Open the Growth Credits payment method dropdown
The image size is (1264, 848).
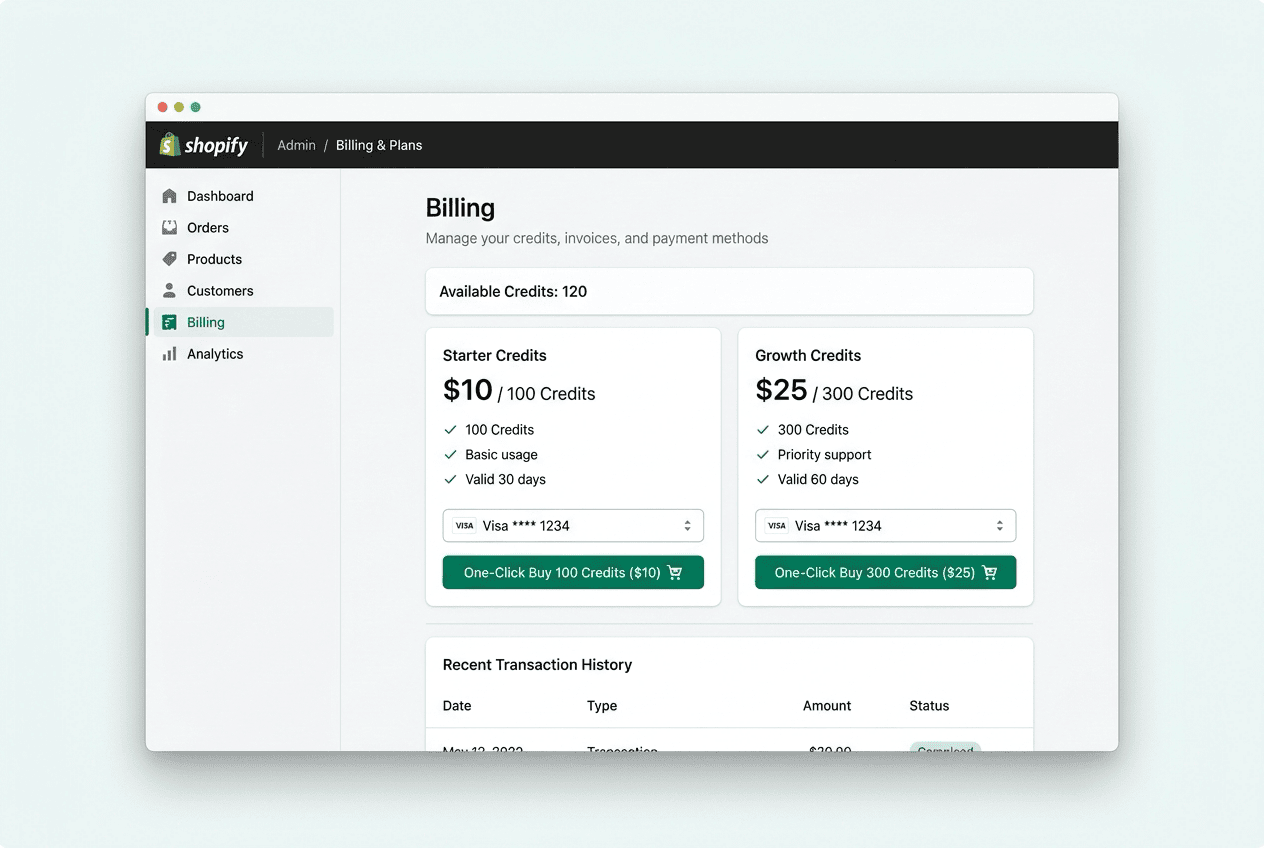[x=885, y=525]
